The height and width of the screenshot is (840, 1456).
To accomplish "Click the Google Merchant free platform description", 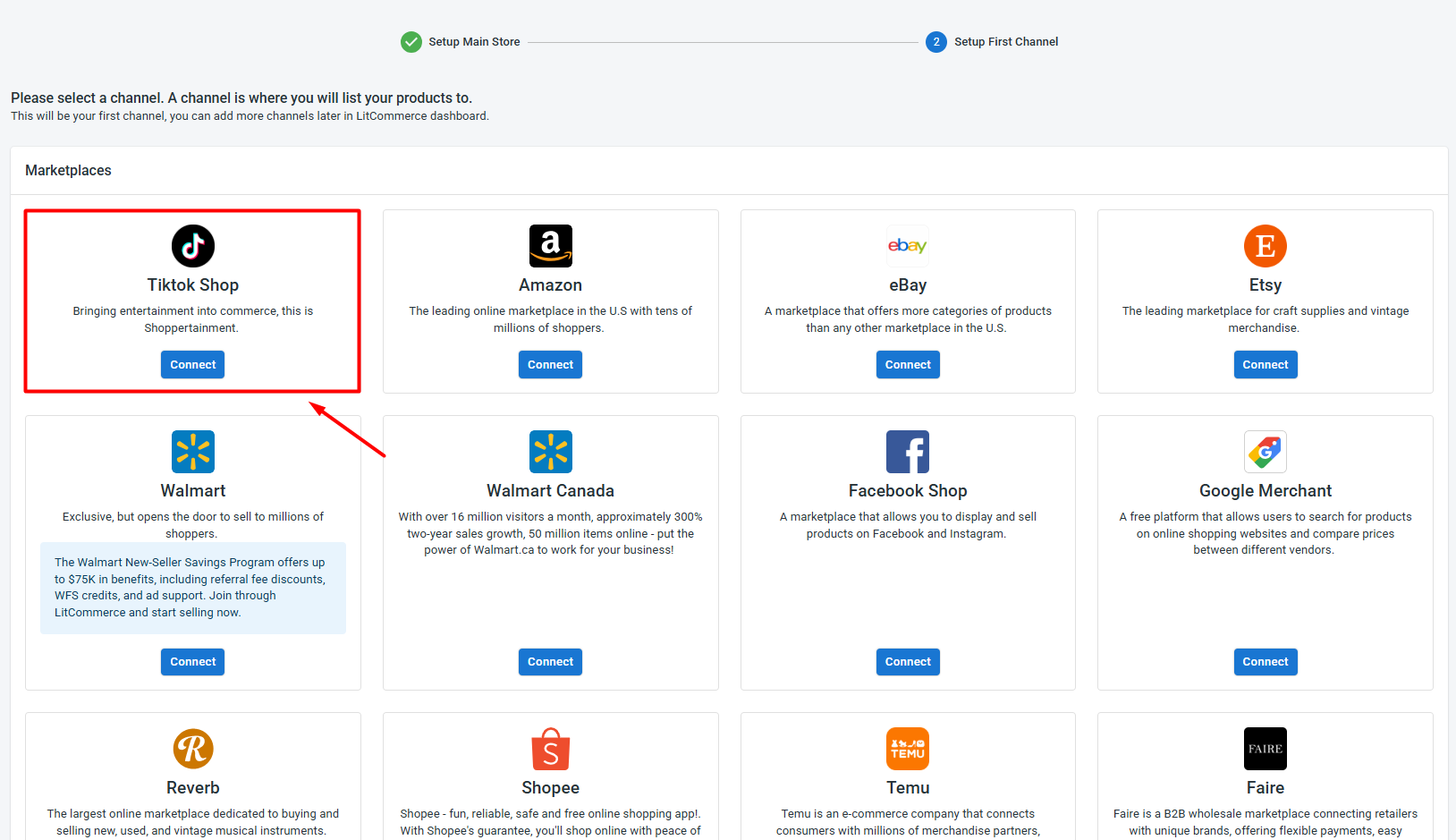I will click(x=1266, y=533).
